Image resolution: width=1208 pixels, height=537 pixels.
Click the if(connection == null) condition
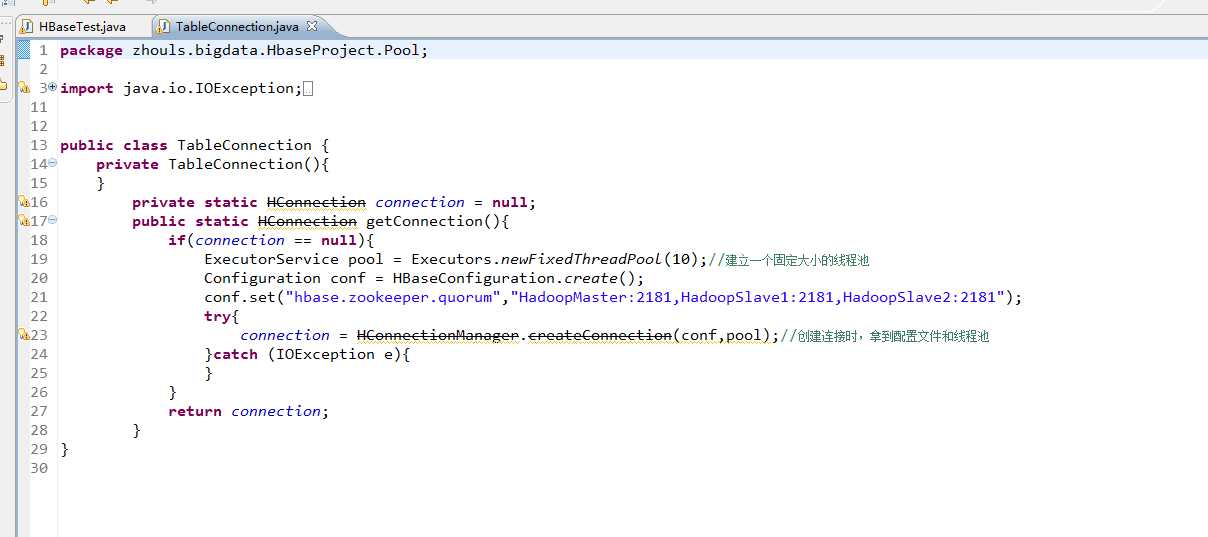(x=270, y=240)
